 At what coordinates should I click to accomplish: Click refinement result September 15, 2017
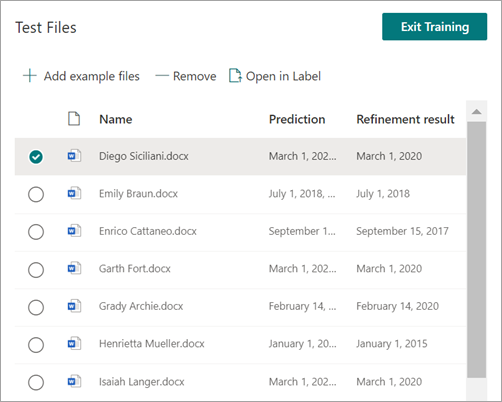402,231
